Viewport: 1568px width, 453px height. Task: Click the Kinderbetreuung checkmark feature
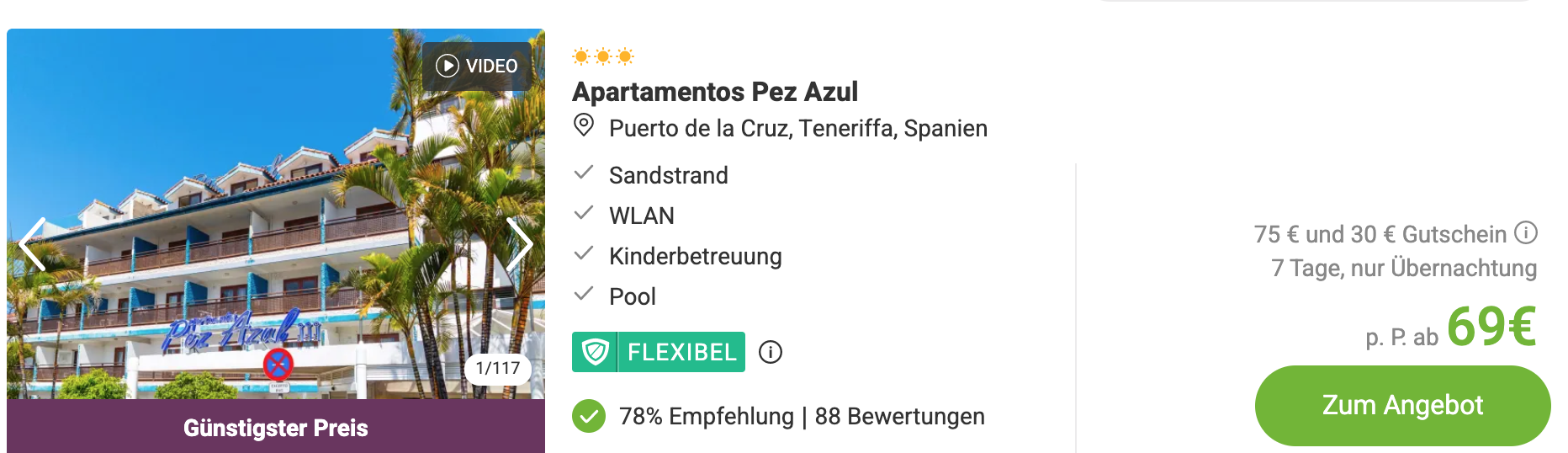678,256
